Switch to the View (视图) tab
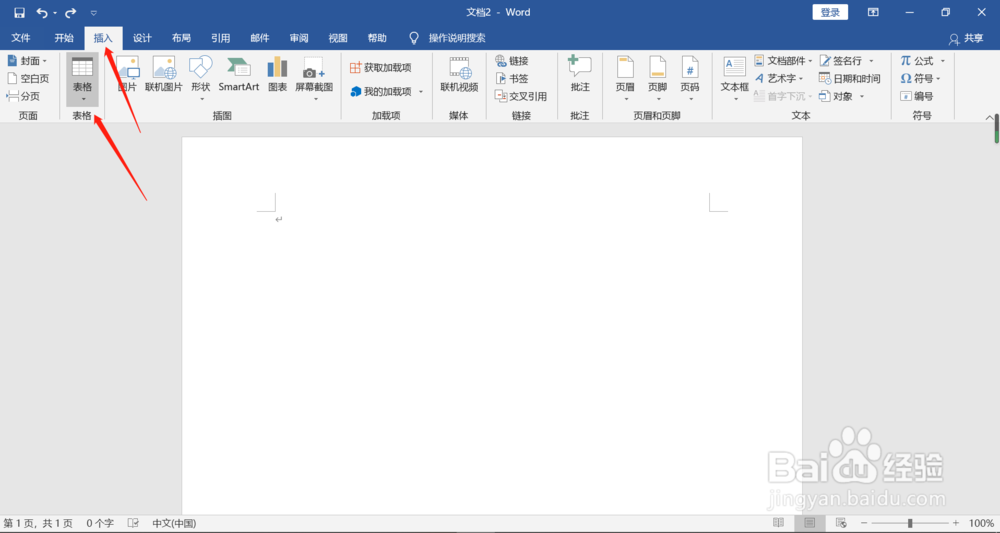Viewport: 1000px width, 533px height. [338, 38]
